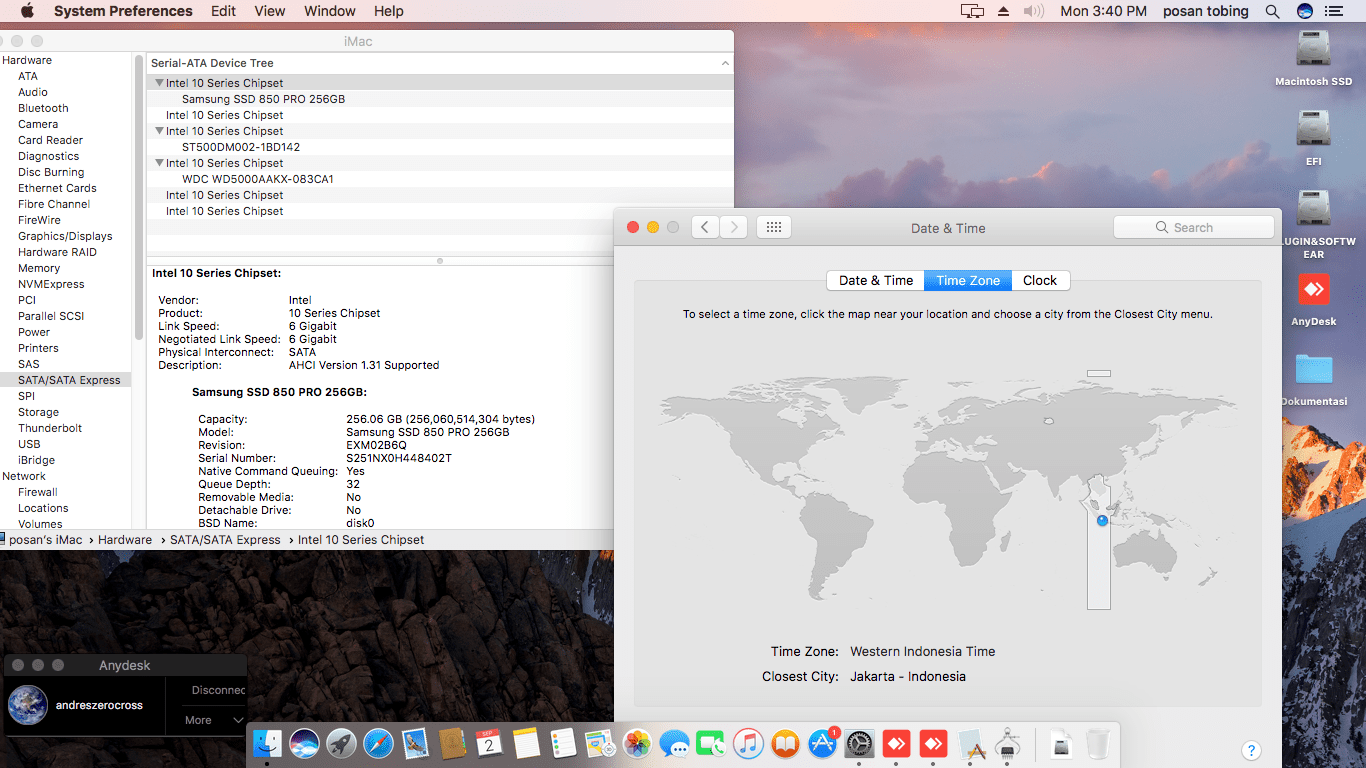
Task: Switch to the Date & Time tab
Action: [x=875, y=280]
